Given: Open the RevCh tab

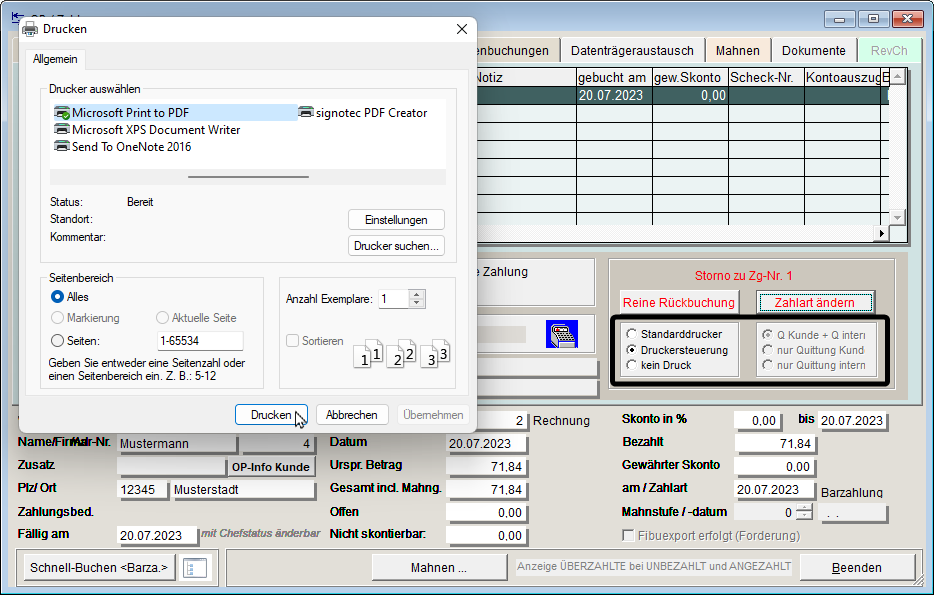Looking at the screenshot, I should click(x=889, y=51).
